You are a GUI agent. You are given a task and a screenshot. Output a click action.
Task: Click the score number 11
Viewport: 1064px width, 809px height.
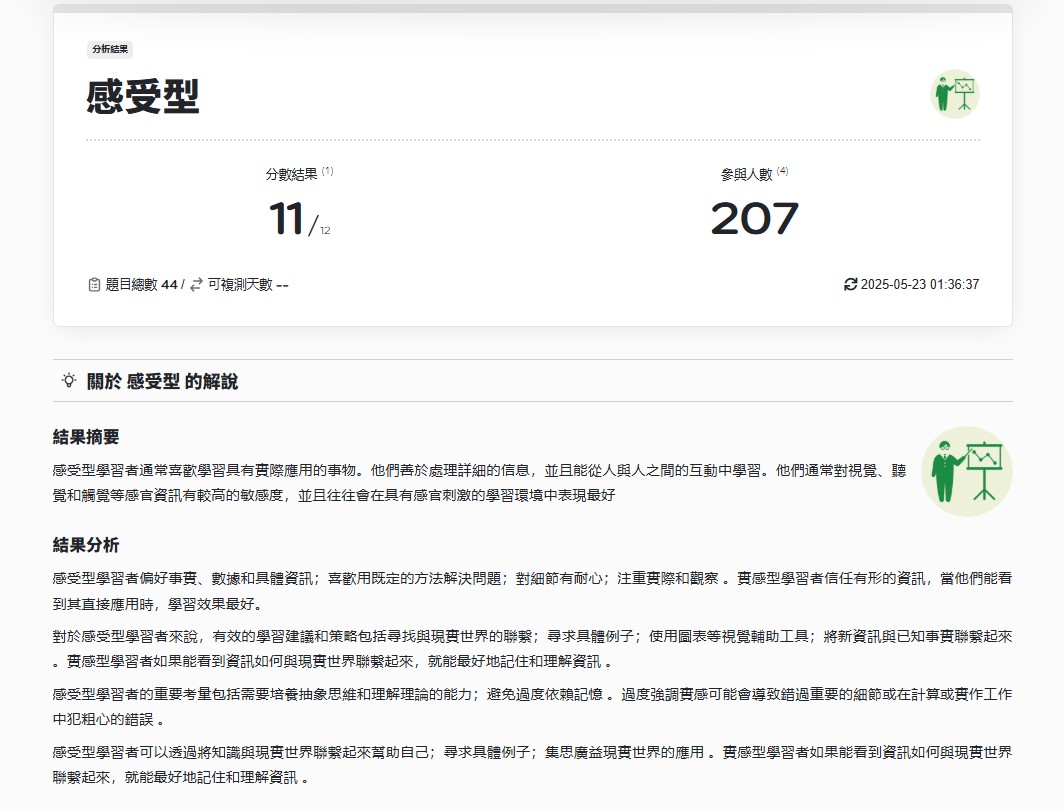pyautogui.click(x=287, y=219)
